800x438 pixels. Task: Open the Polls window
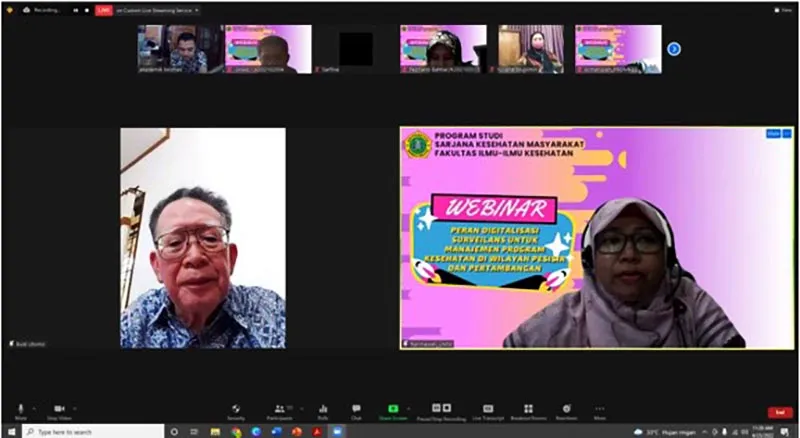tap(323, 411)
